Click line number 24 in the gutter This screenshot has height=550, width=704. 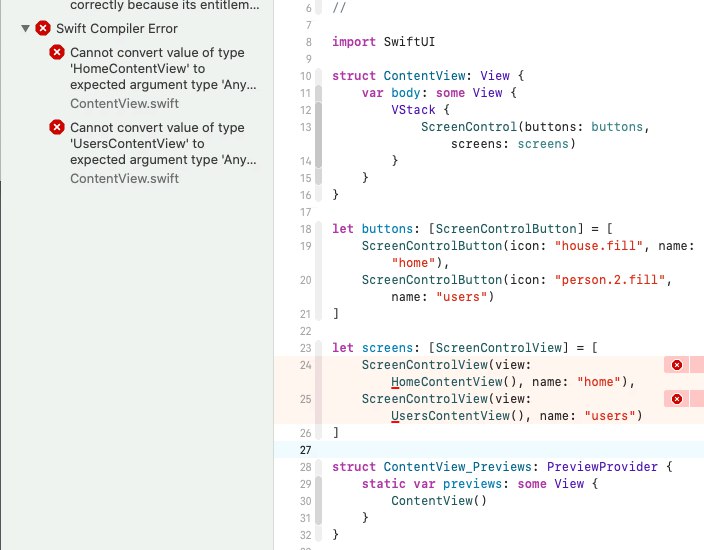click(305, 365)
